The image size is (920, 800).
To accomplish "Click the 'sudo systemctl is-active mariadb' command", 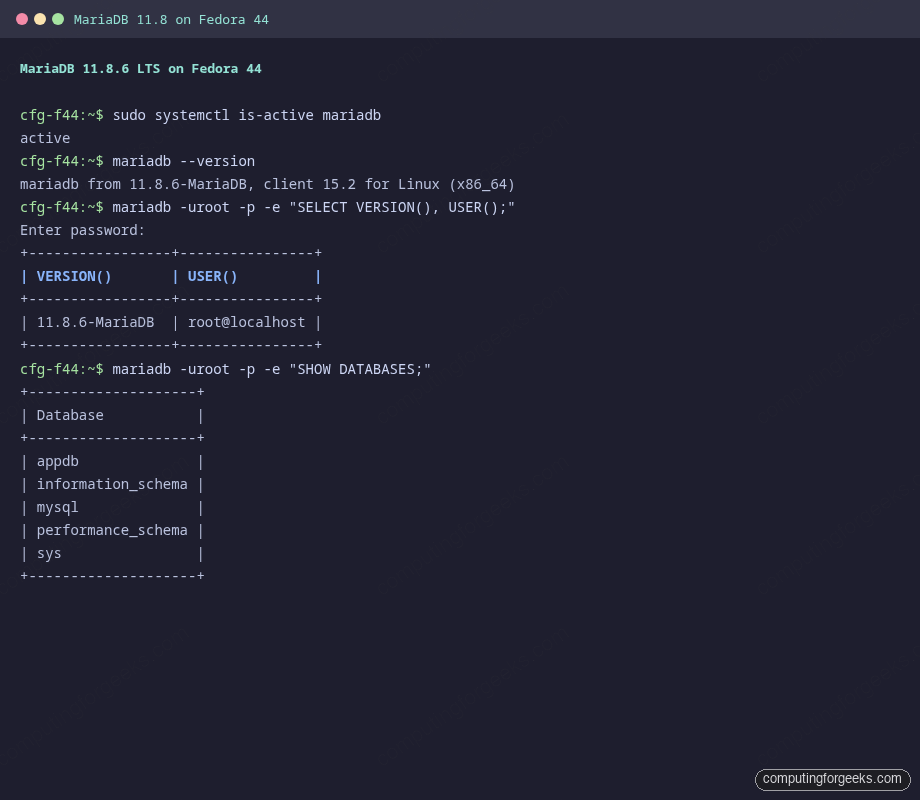I will (x=246, y=115).
